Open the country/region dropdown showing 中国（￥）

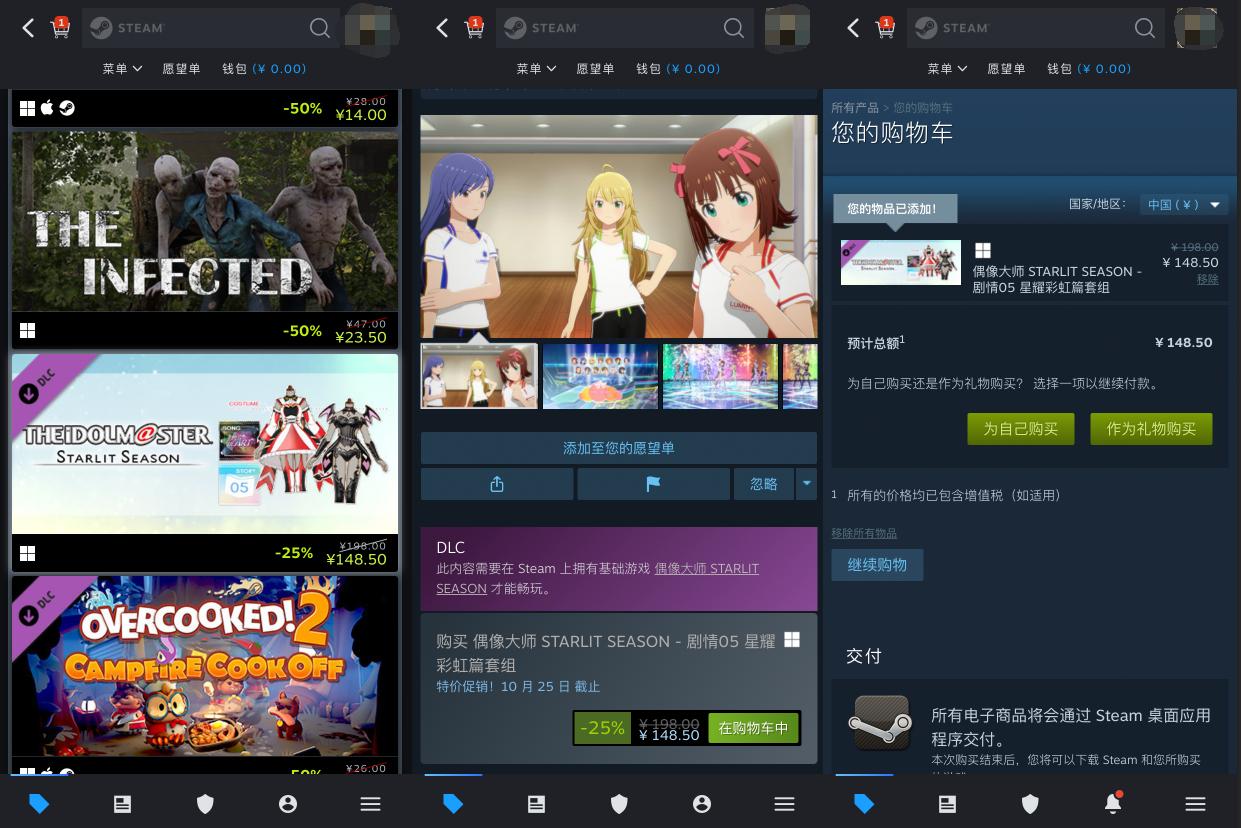pos(1183,204)
